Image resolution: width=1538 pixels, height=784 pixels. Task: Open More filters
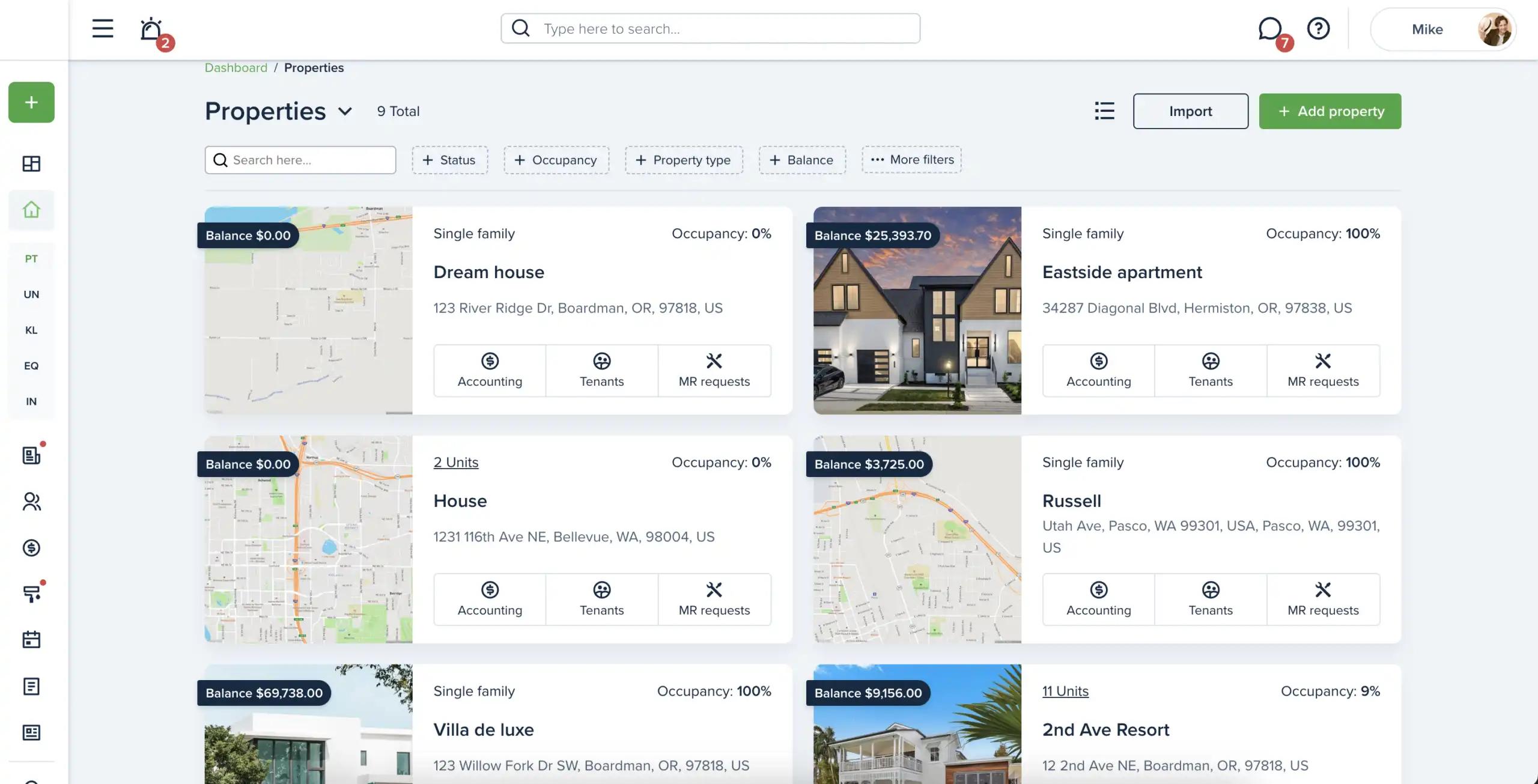(911, 159)
